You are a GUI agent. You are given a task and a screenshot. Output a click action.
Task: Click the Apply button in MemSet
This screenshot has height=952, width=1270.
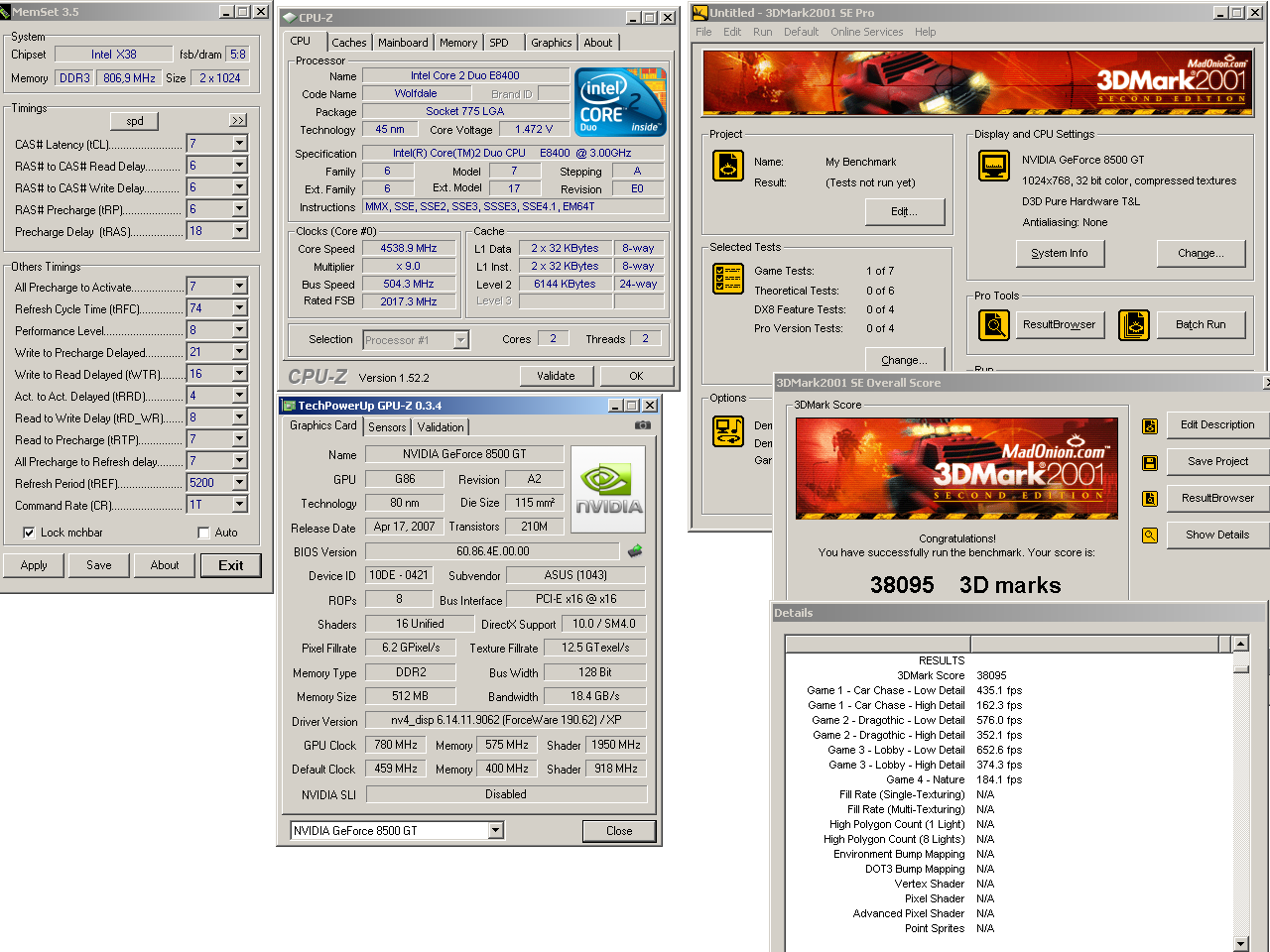[34, 565]
